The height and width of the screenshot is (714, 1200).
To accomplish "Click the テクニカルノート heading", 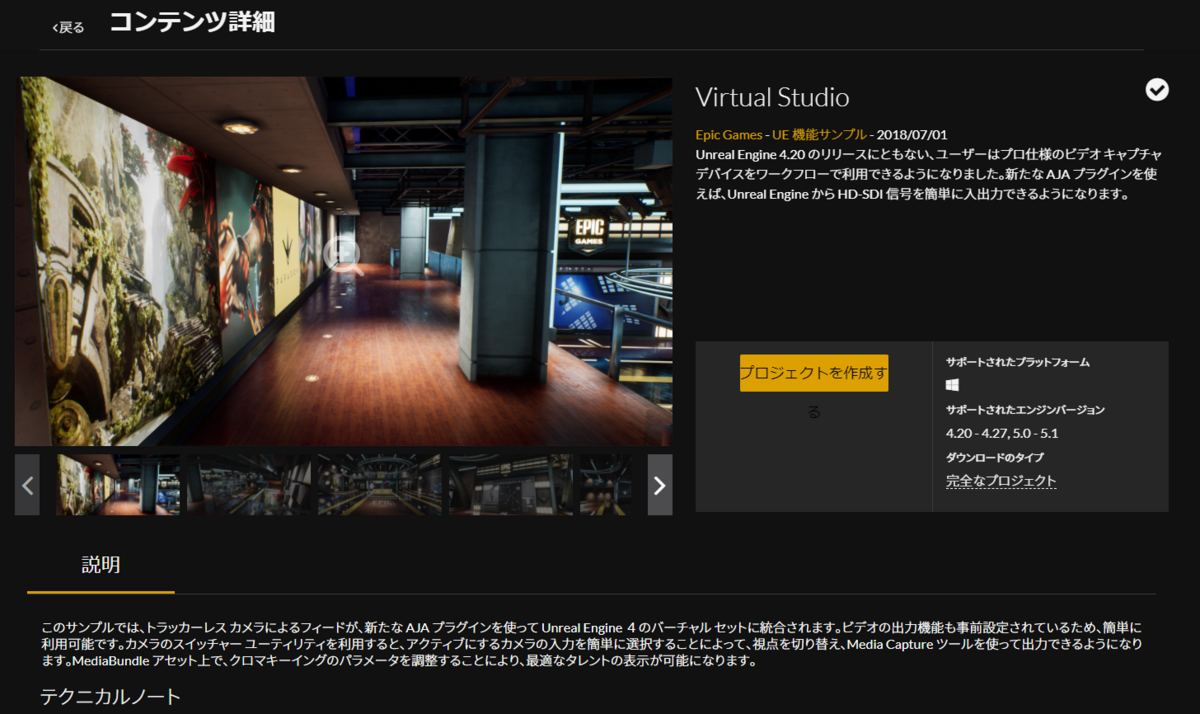I will coord(110,695).
